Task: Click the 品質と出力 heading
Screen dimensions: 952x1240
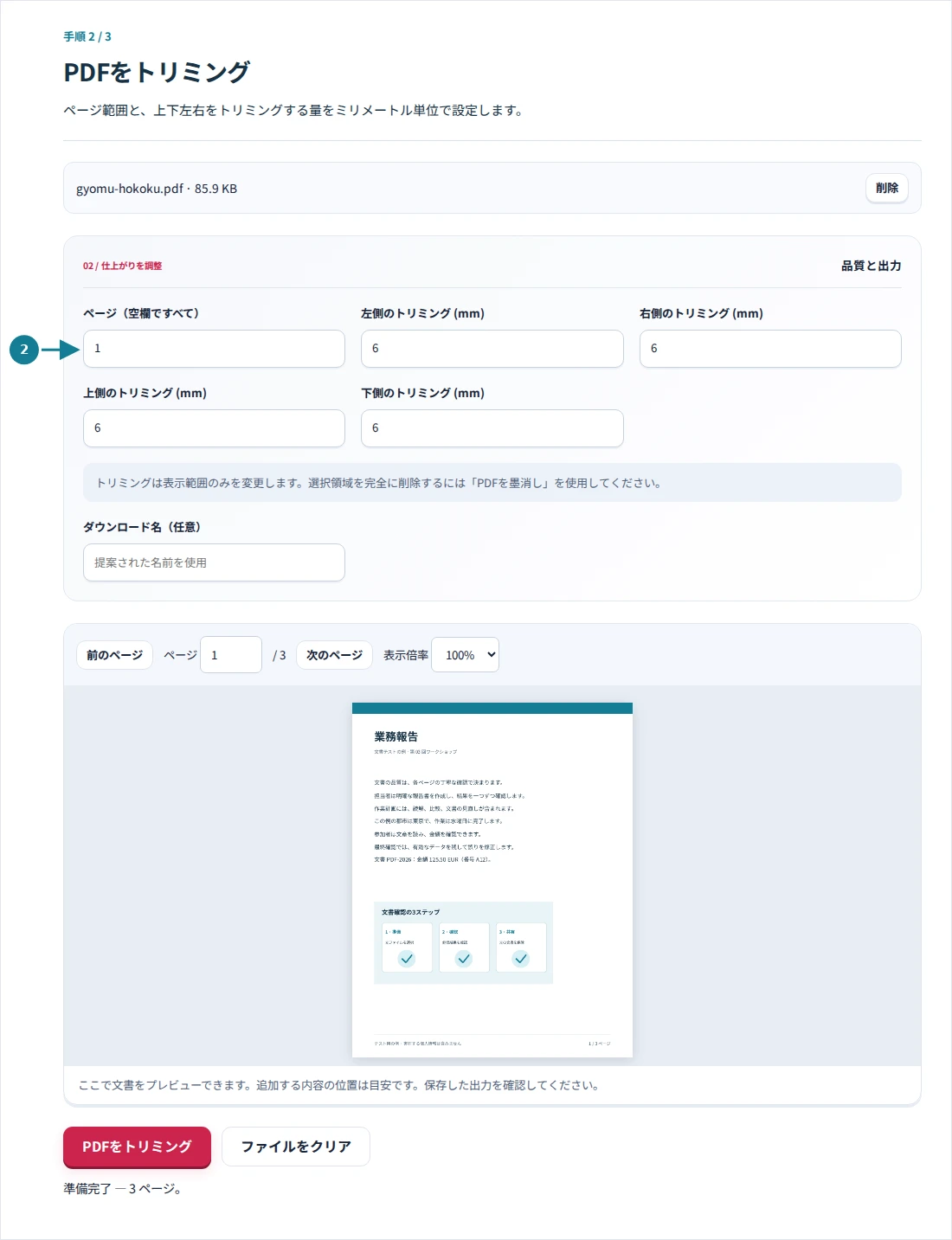Action: pos(871,266)
